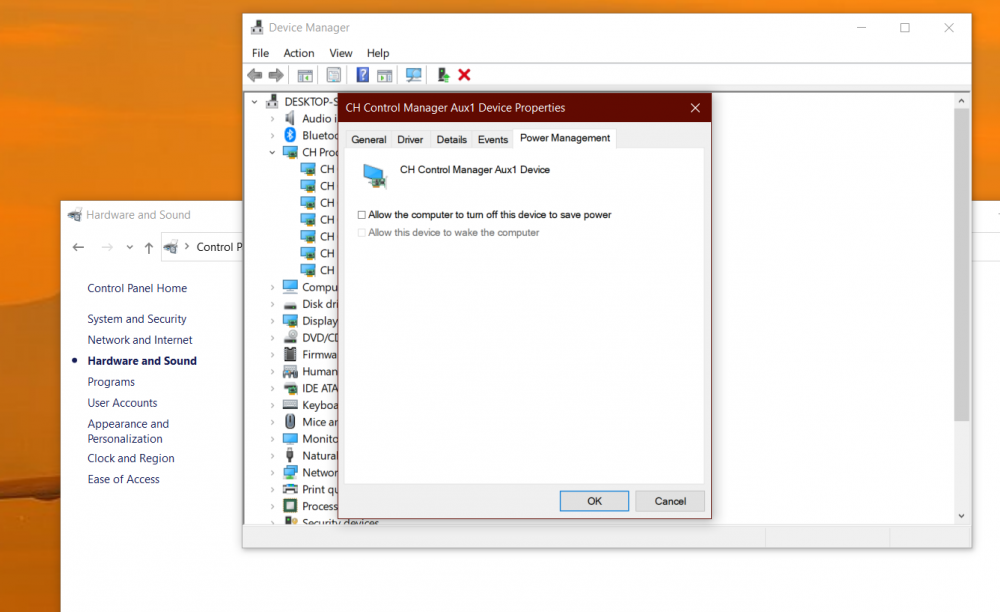Click the speaker icon of Audio category

point(290,119)
